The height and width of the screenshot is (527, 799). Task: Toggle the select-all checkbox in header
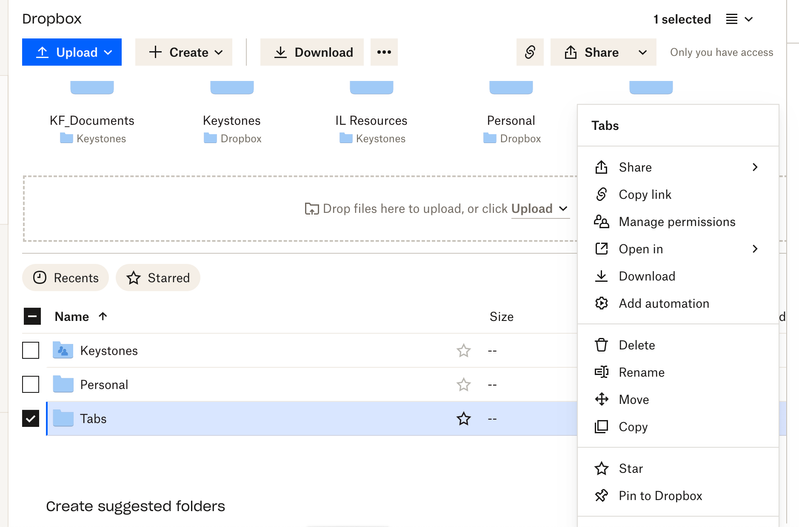tap(31, 317)
